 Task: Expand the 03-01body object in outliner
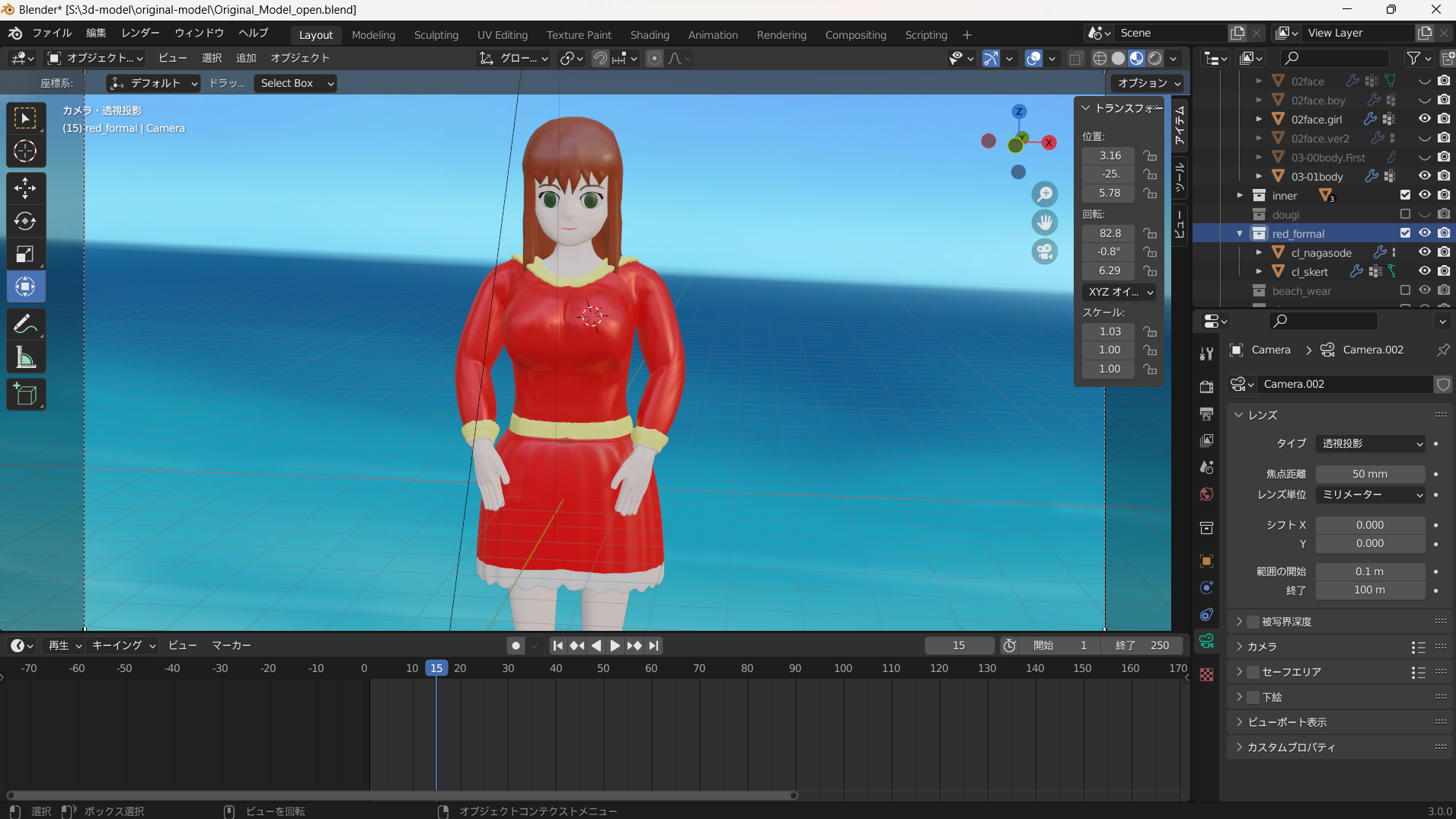click(x=1258, y=176)
